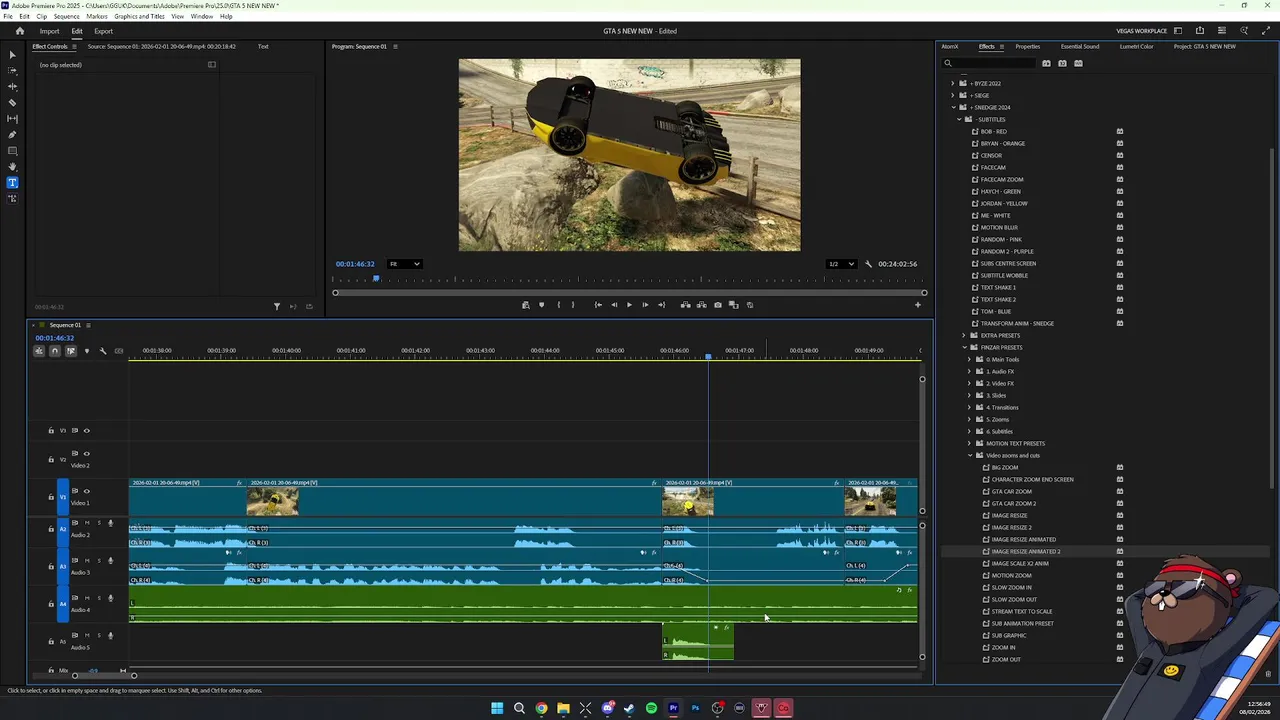
Task: Collapse the Video zooms and cuts folder
Action: (x=970, y=455)
